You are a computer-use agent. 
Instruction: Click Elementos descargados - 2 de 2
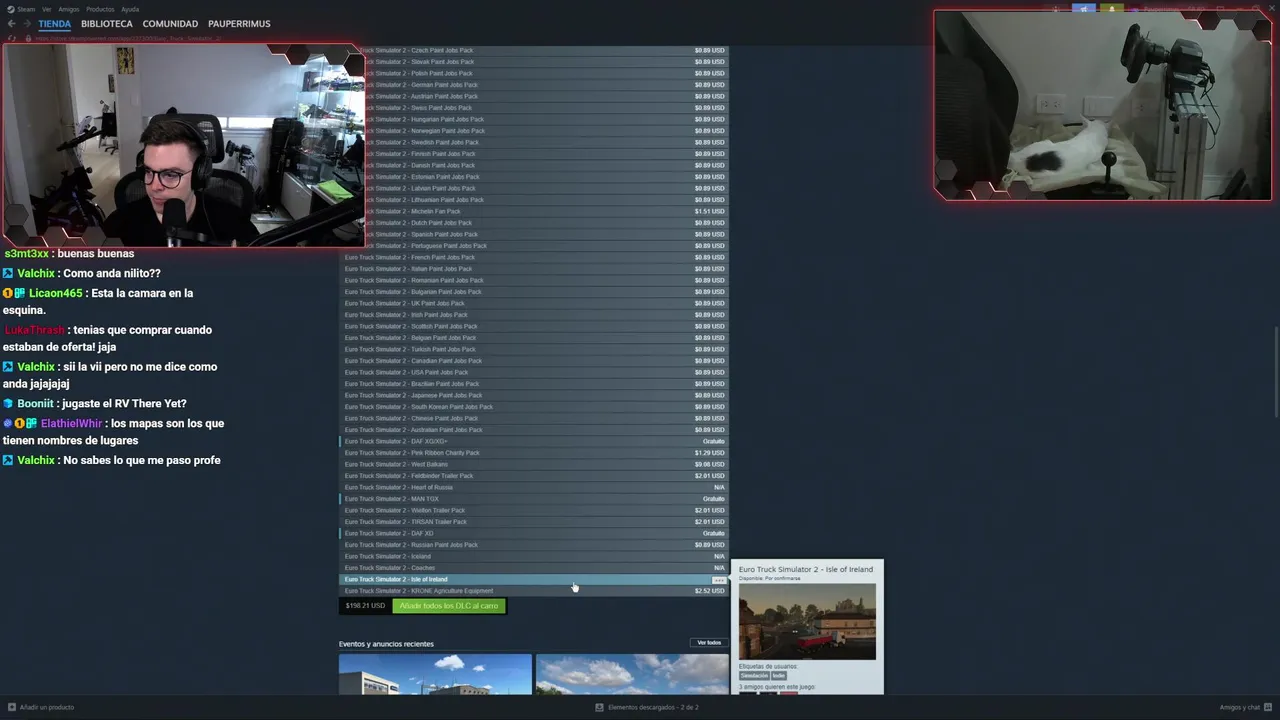(x=653, y=707)
